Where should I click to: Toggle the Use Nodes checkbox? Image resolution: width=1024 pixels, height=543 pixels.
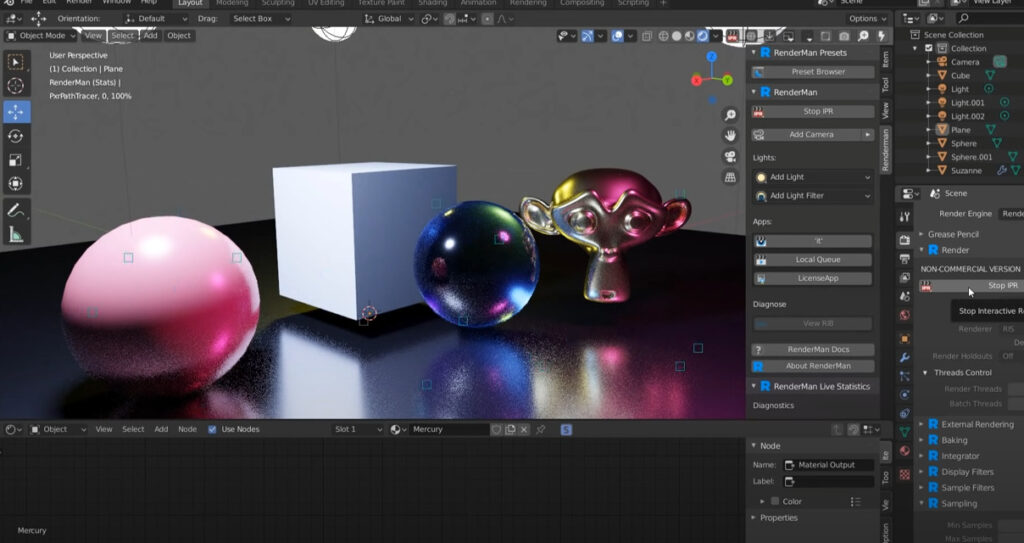tap(212, 429)
